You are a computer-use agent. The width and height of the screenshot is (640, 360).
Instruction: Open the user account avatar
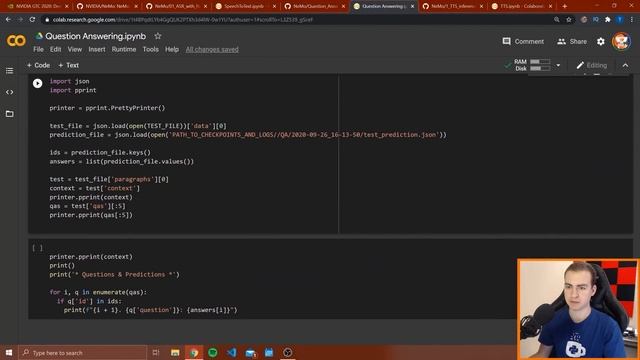(621, 41)
